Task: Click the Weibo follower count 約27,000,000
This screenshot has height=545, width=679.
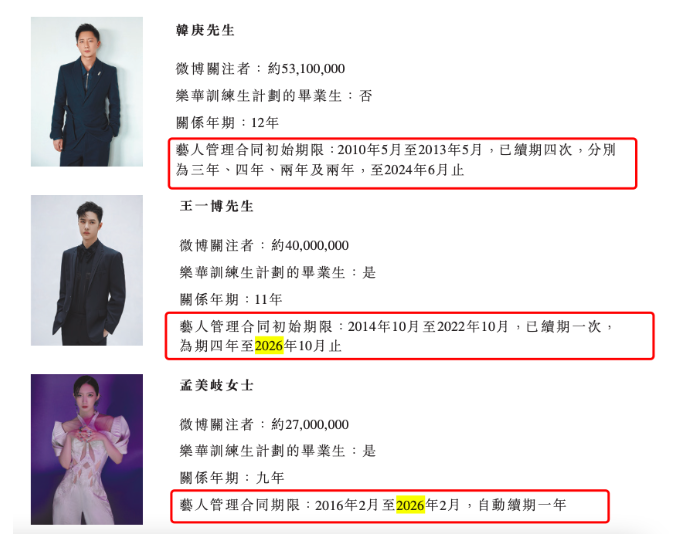Action: tap(310, 424)
